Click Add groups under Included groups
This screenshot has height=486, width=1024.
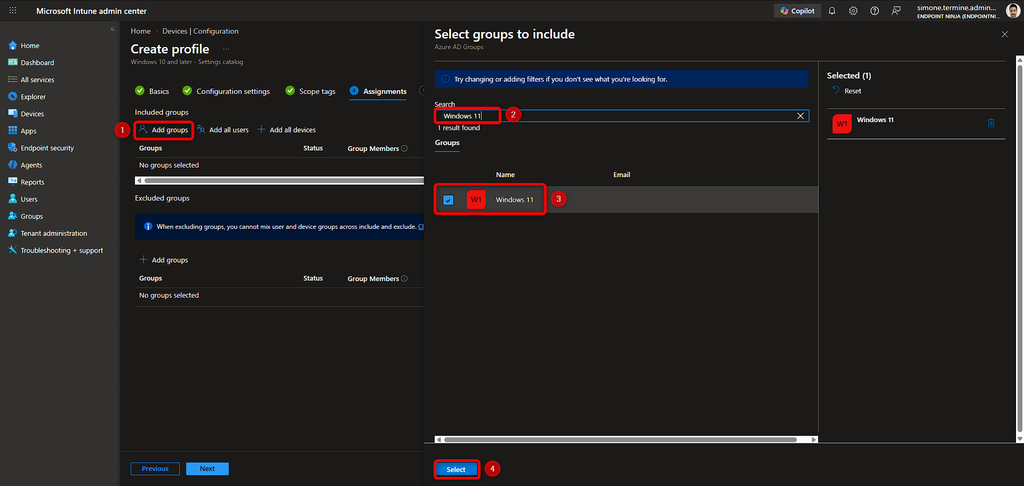pyautogui.click(x=164, y=130)
